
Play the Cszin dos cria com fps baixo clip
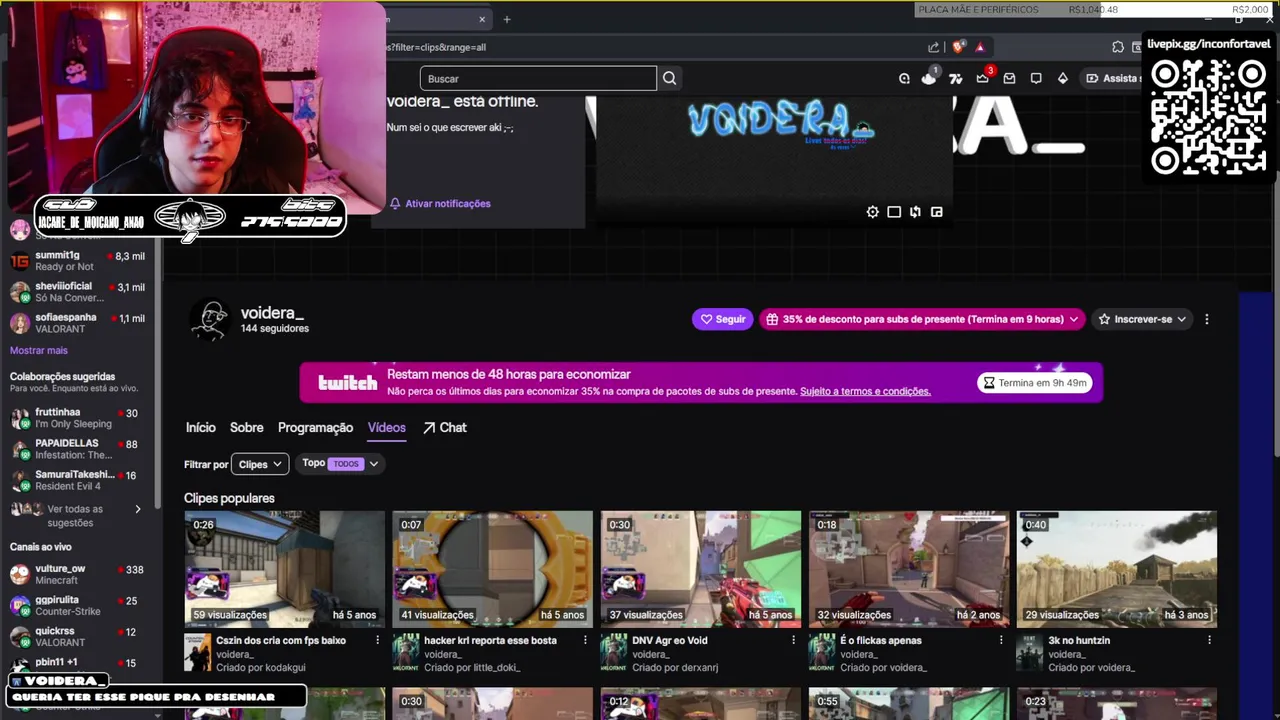pyautogui.click(x=284, y=568)
